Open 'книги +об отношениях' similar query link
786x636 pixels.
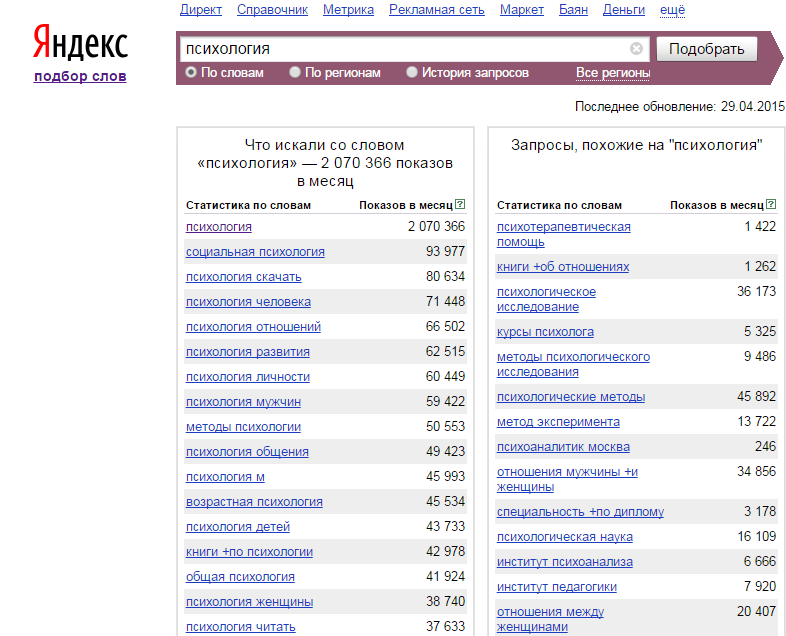tap(563, 267)
